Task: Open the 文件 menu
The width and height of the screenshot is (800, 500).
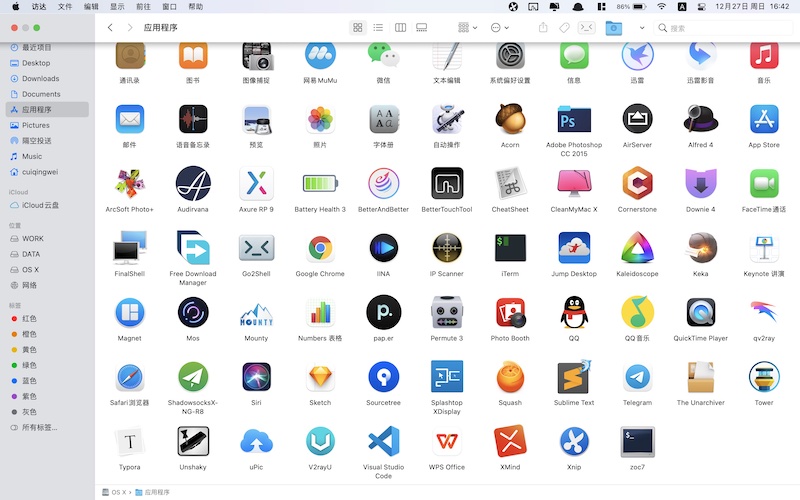Action: click(65, 7)
